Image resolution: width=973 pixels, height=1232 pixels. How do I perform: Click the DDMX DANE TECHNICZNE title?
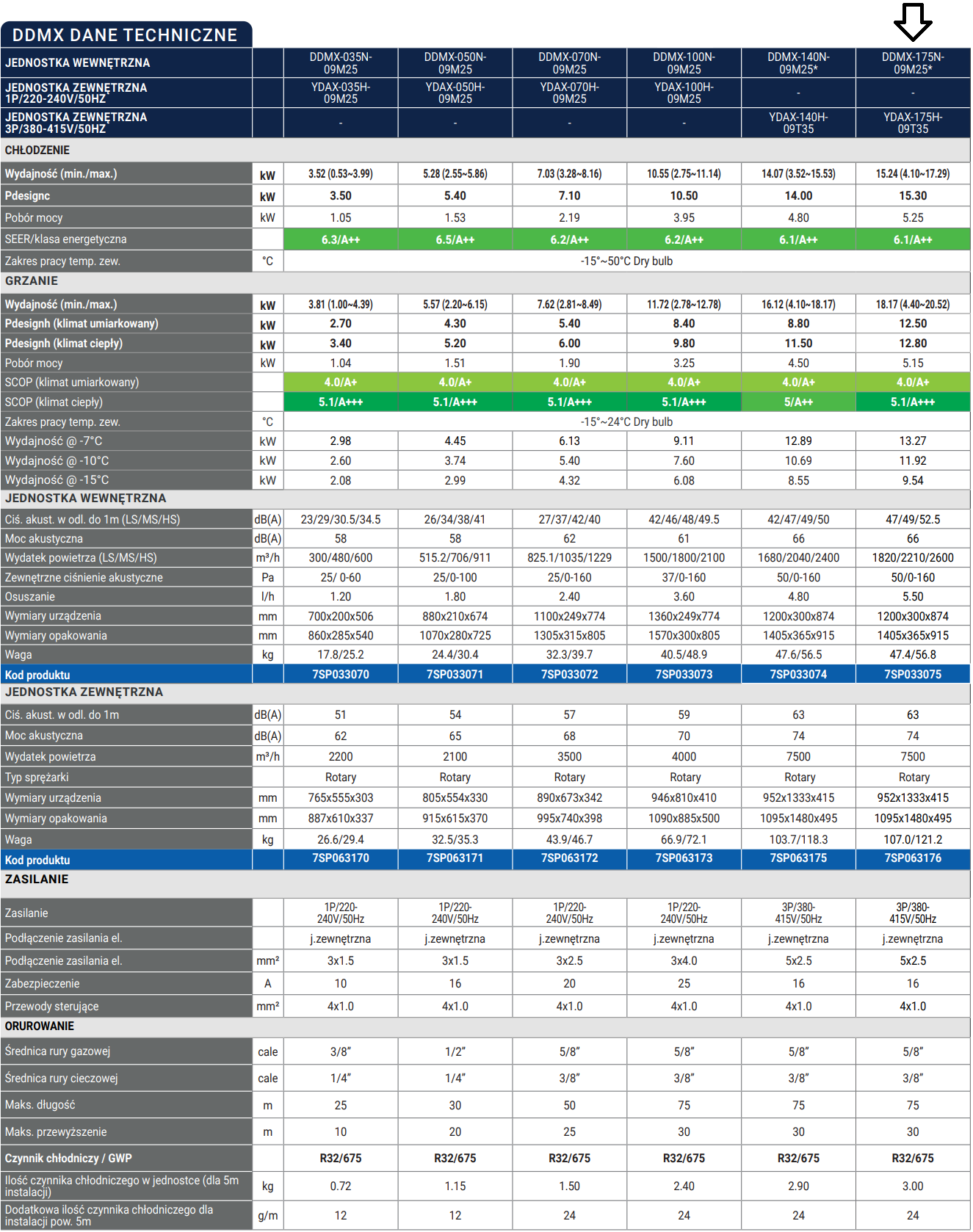(x=125, y=35)
